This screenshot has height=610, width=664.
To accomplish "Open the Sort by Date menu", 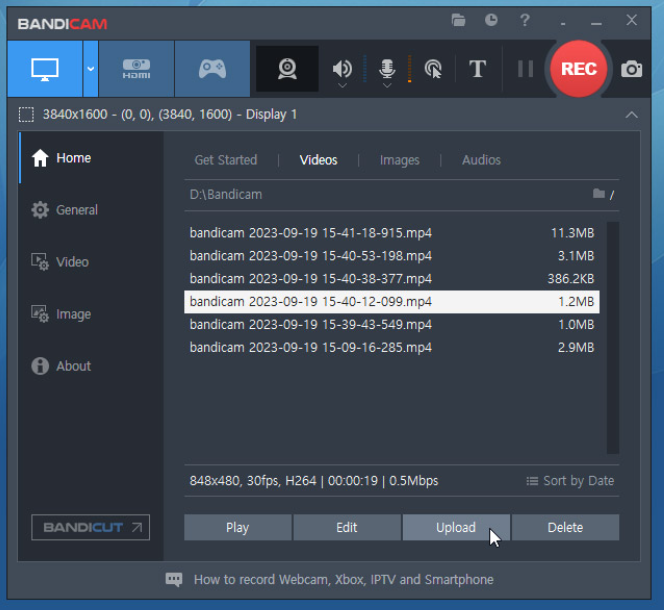I will click(x=570, y=481).
